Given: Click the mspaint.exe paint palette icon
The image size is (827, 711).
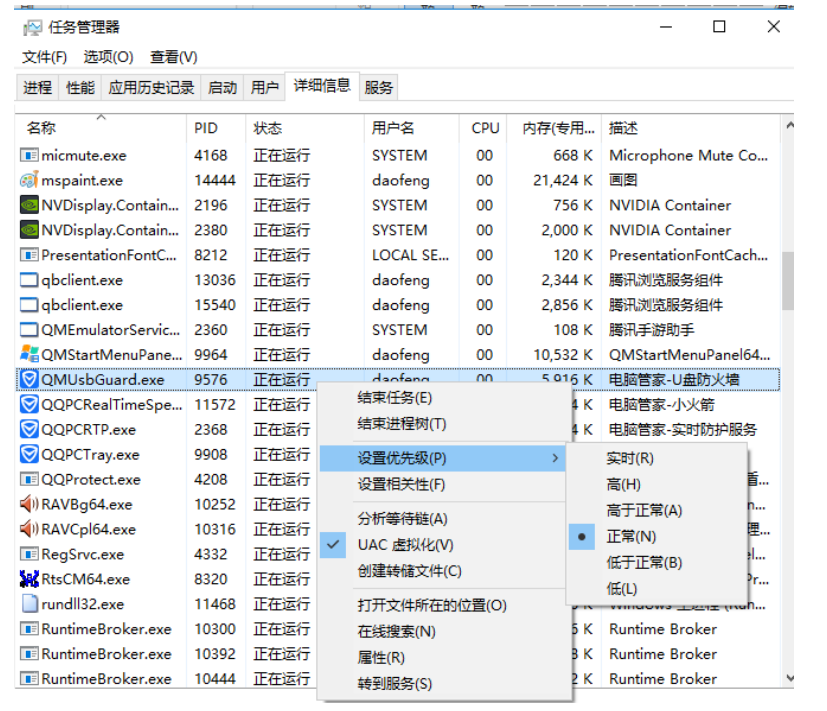Looking at the screenshot, I should coord(29,180).
